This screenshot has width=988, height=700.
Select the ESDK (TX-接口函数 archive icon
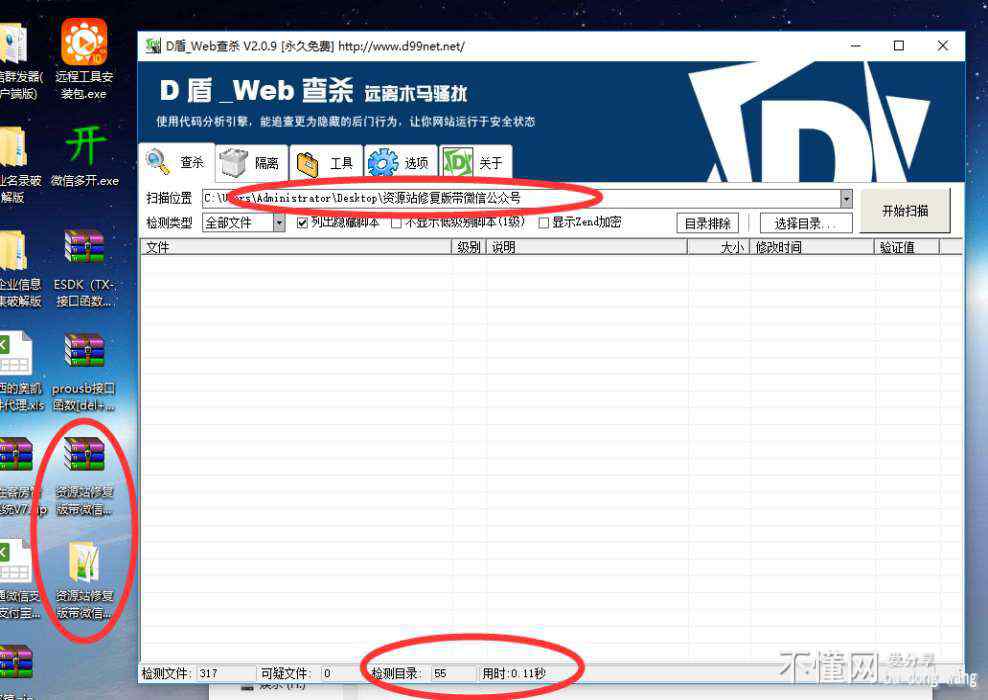pyautogui.click(x=84, y=269)
